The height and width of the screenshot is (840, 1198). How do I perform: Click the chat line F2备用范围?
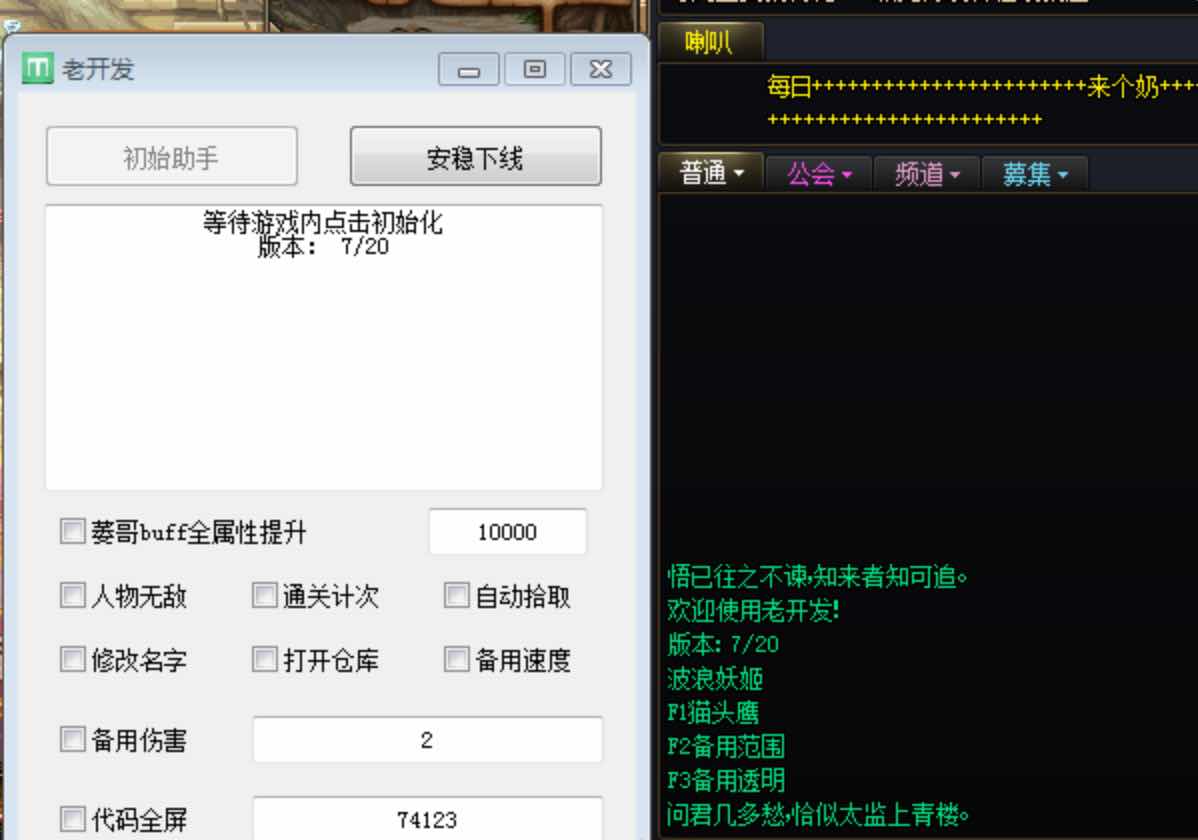[x=725, y=745]
